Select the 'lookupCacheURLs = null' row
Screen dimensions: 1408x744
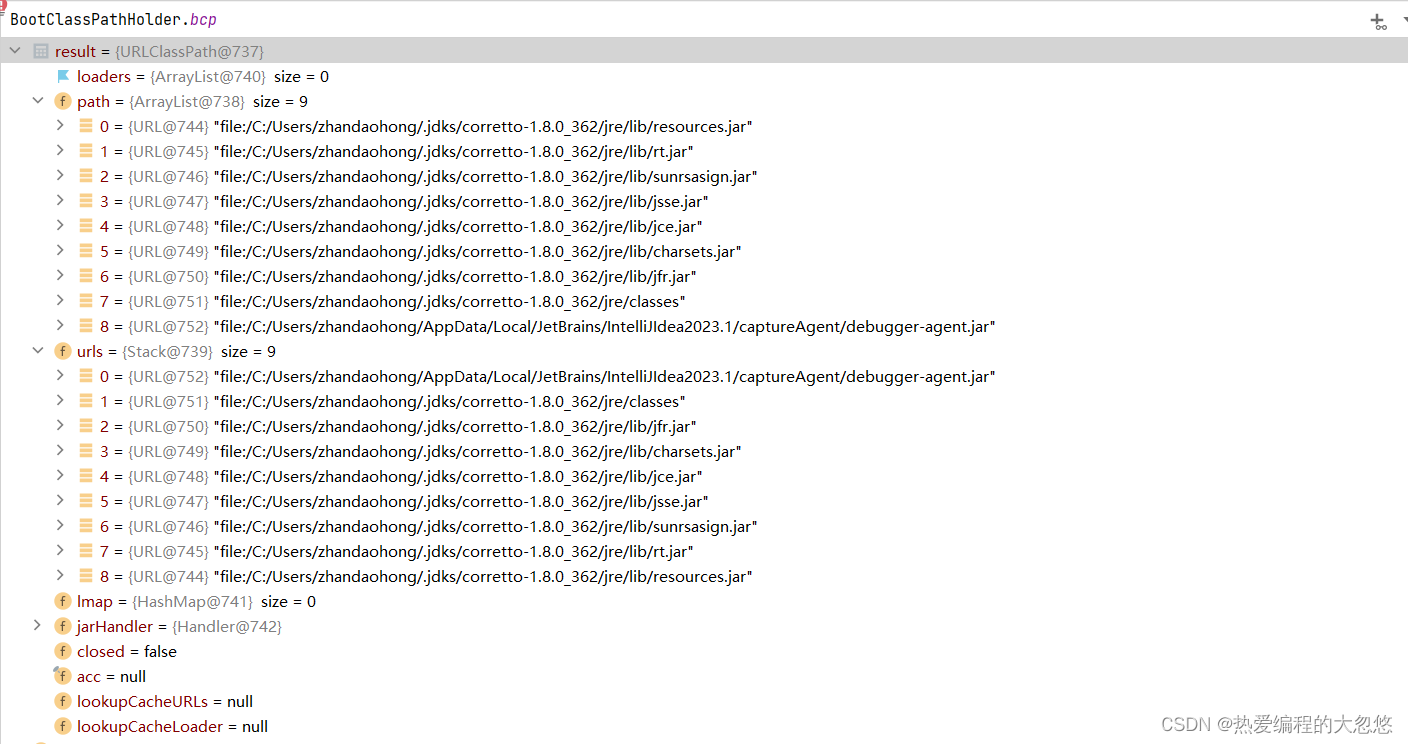(x=704, y=701)
